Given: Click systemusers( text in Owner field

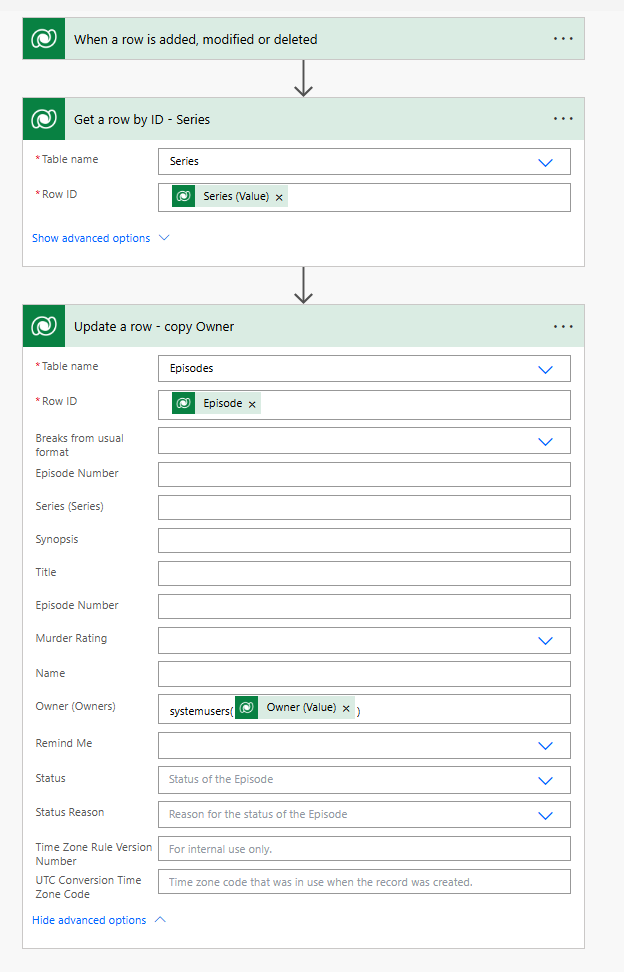Looking at the screenshot, I should [201, 711].
